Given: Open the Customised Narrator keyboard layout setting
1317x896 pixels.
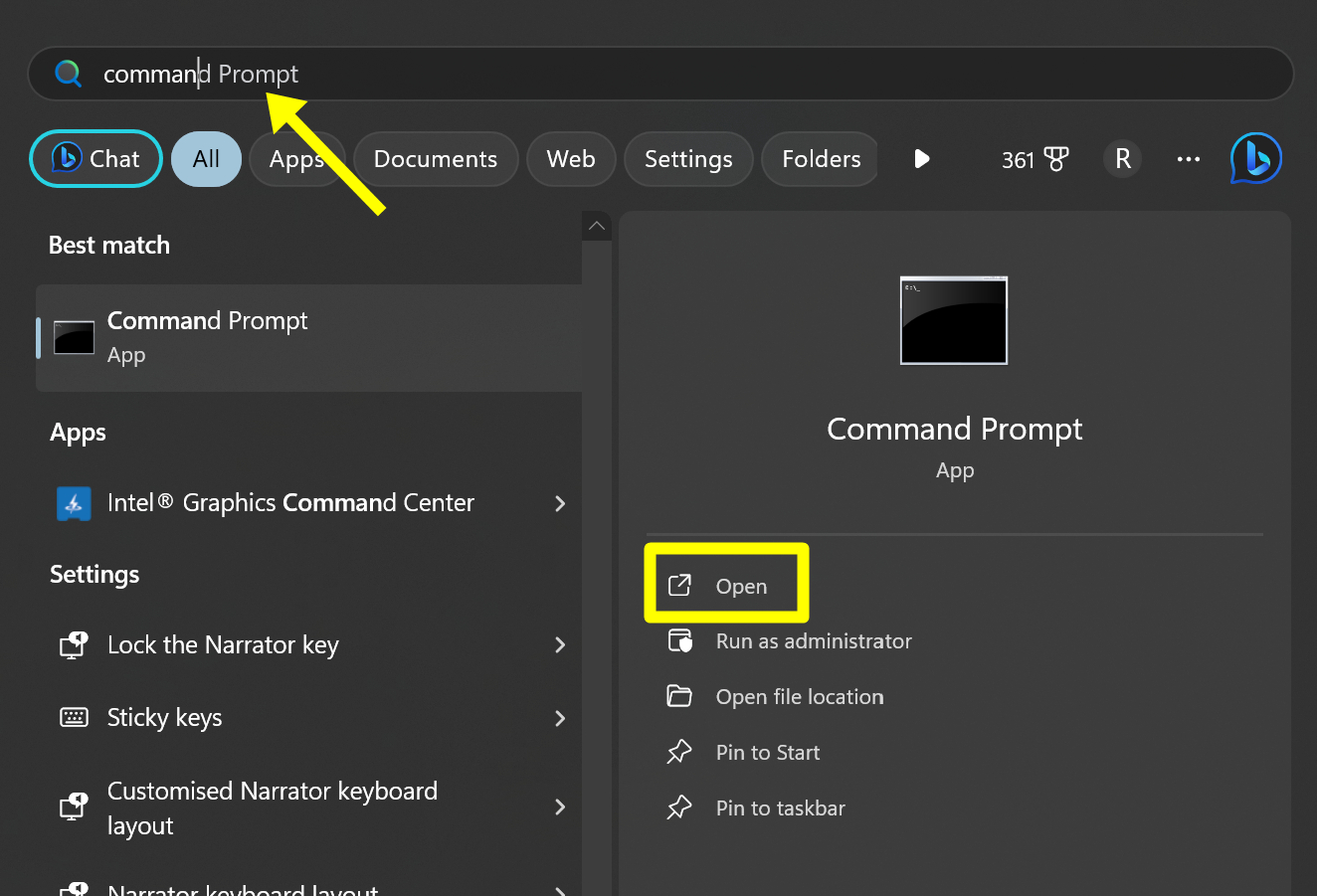Looking at the screenshot, I should coord(308,807).
